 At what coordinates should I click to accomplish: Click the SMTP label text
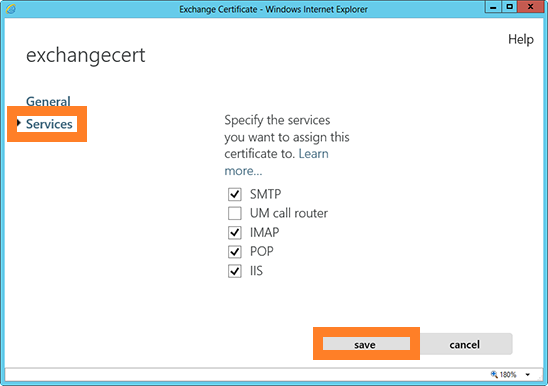click(265, 194)
